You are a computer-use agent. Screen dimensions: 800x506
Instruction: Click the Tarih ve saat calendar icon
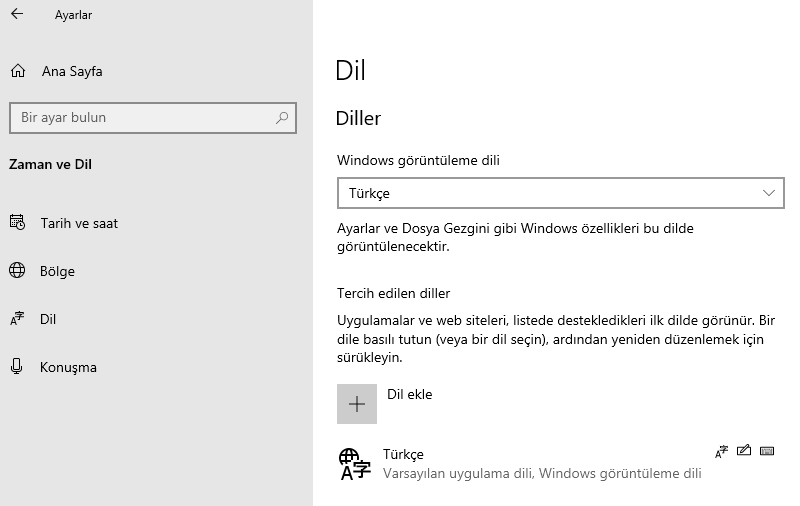click(17, 222)
